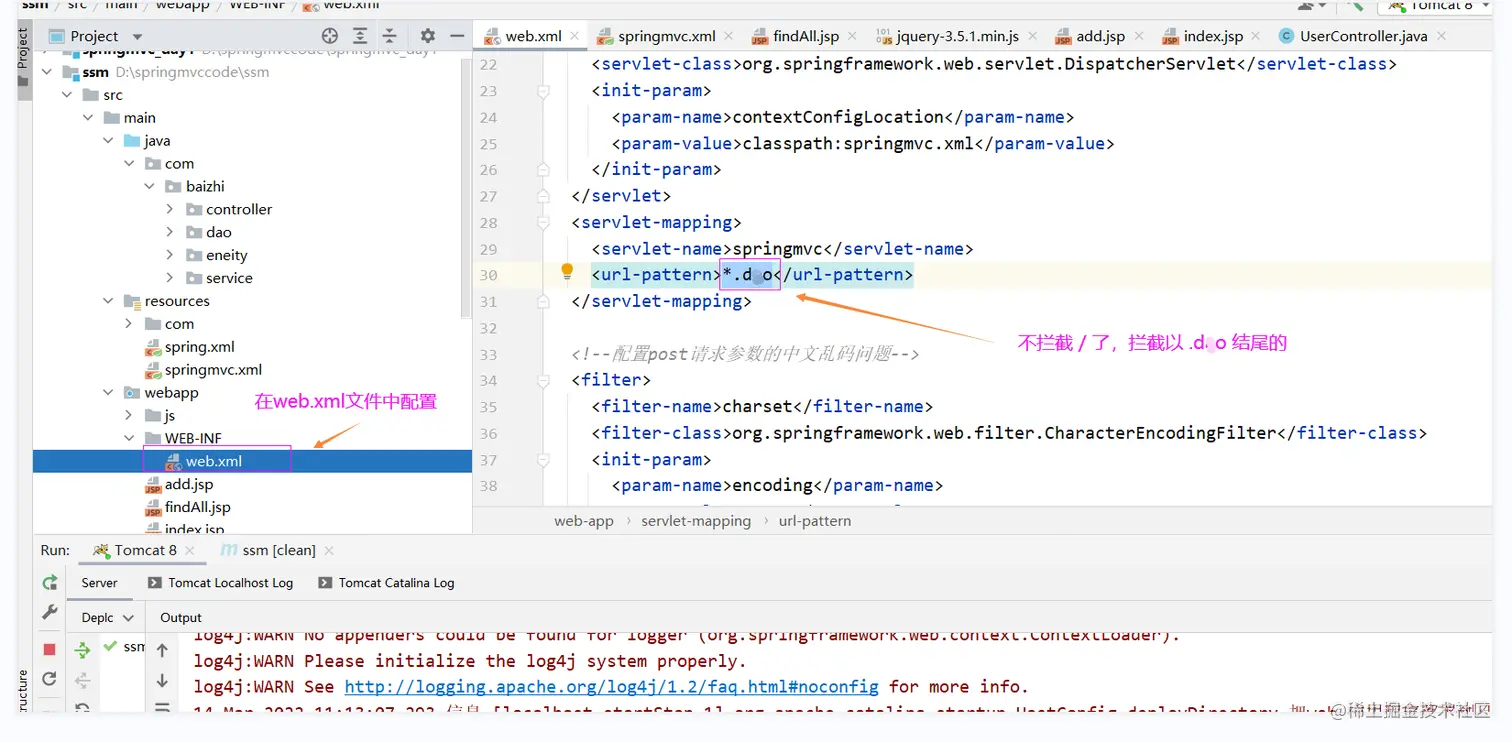The image size is (1512, 742).
Task: Click the yellow lightbulb intention icon
Action: pos(567,272)
